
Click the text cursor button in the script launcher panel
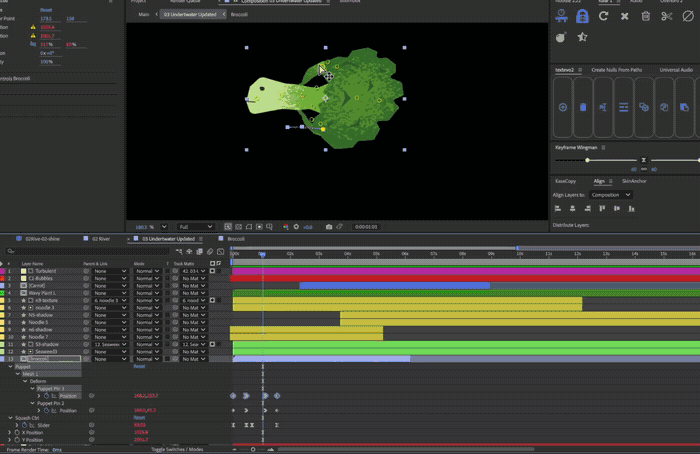[x=603, y=107]
